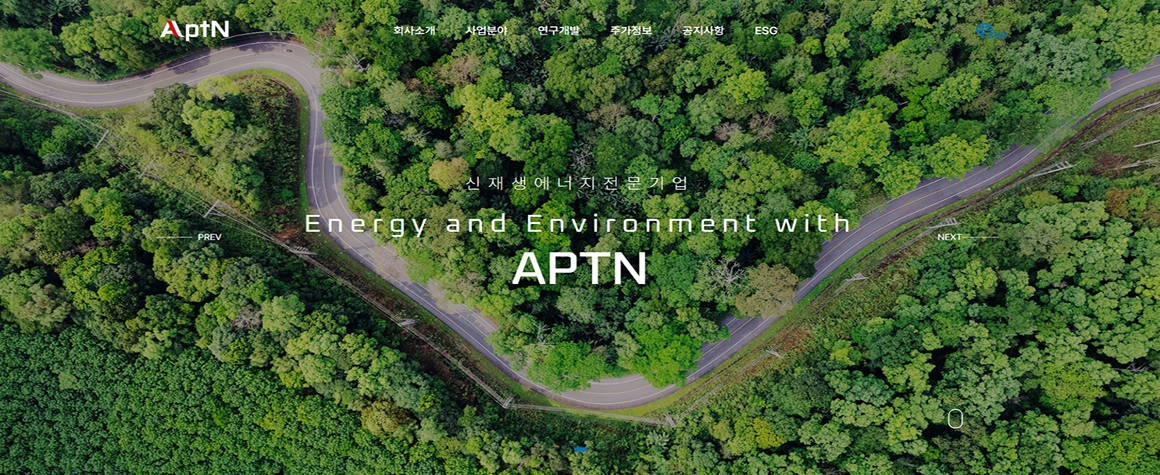Click the 신재생에너지전문기업 tagline

click(578, 183)
